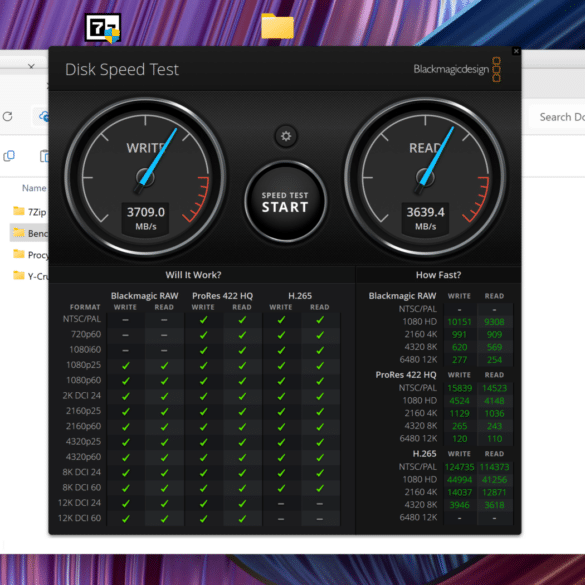Click the refresh icon in File Explorer
Image resolution: width=585 pixels, height=585 pixels.
7,117
